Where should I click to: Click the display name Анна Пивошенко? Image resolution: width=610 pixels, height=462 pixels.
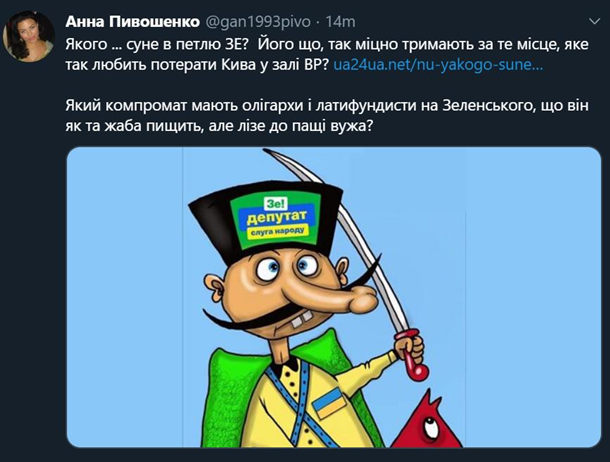133,22
